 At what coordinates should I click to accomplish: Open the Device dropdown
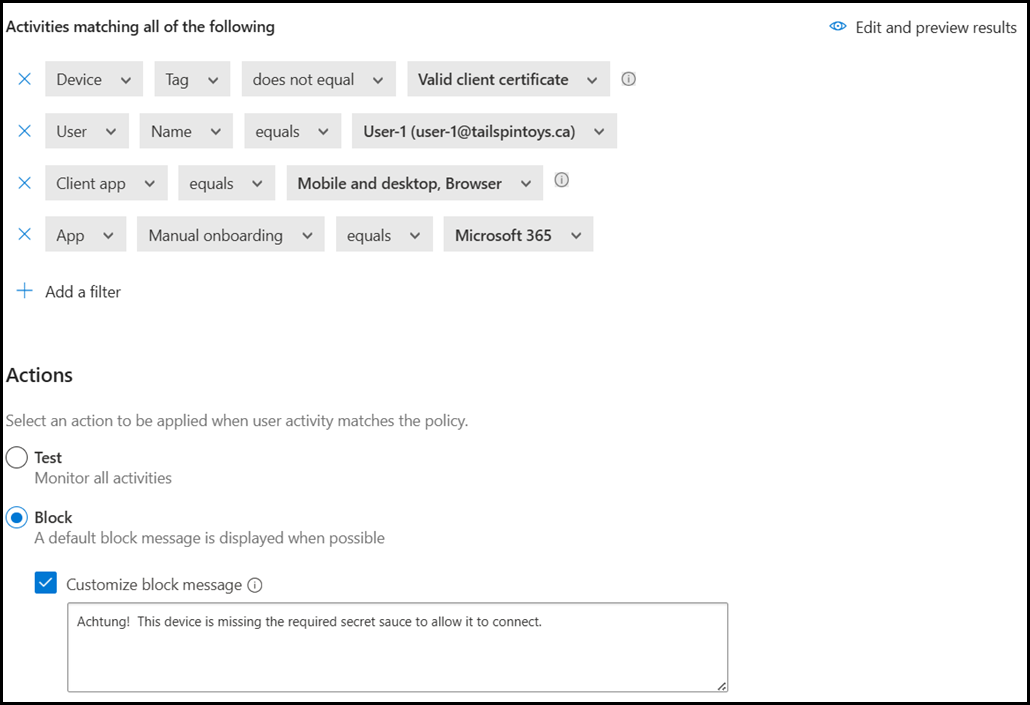[94, 79]
